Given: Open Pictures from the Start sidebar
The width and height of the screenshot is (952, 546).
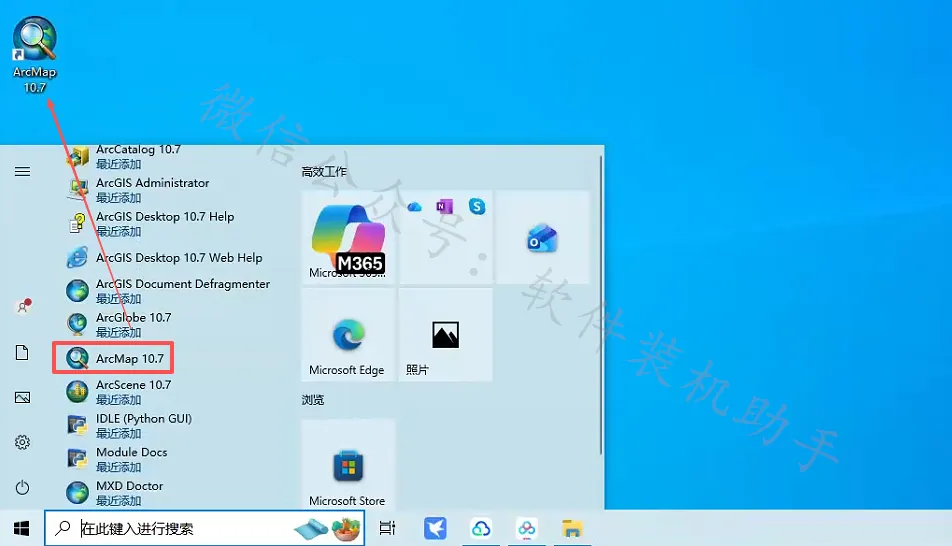Looking at the screenshot, I should click(x=22, y=398).
